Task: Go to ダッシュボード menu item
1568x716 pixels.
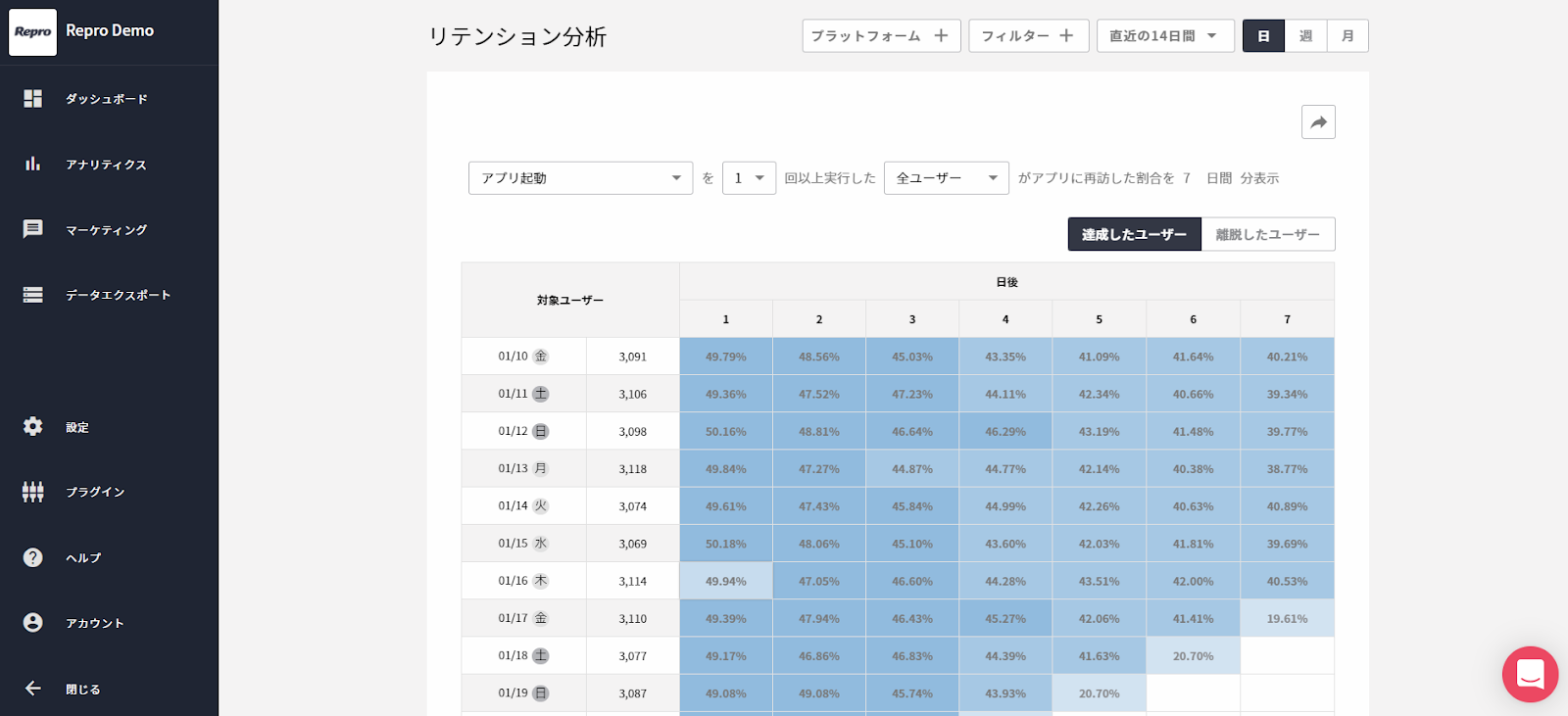Action: pos(107,99)
